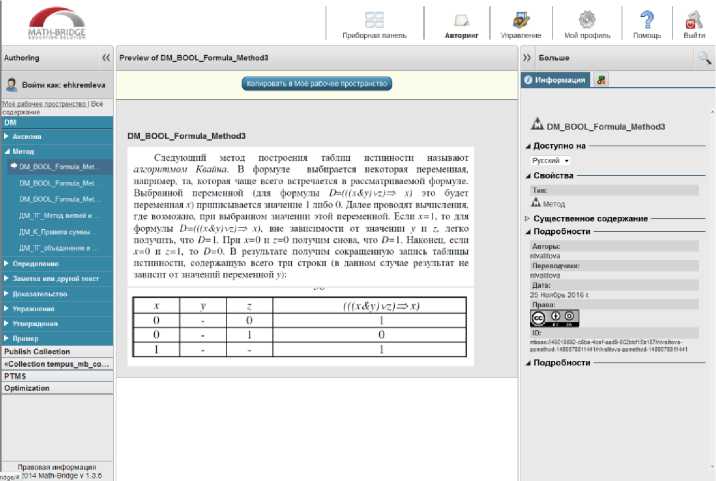Click the Выйти logout icon
716x481 pixels.
pos(694,20)
